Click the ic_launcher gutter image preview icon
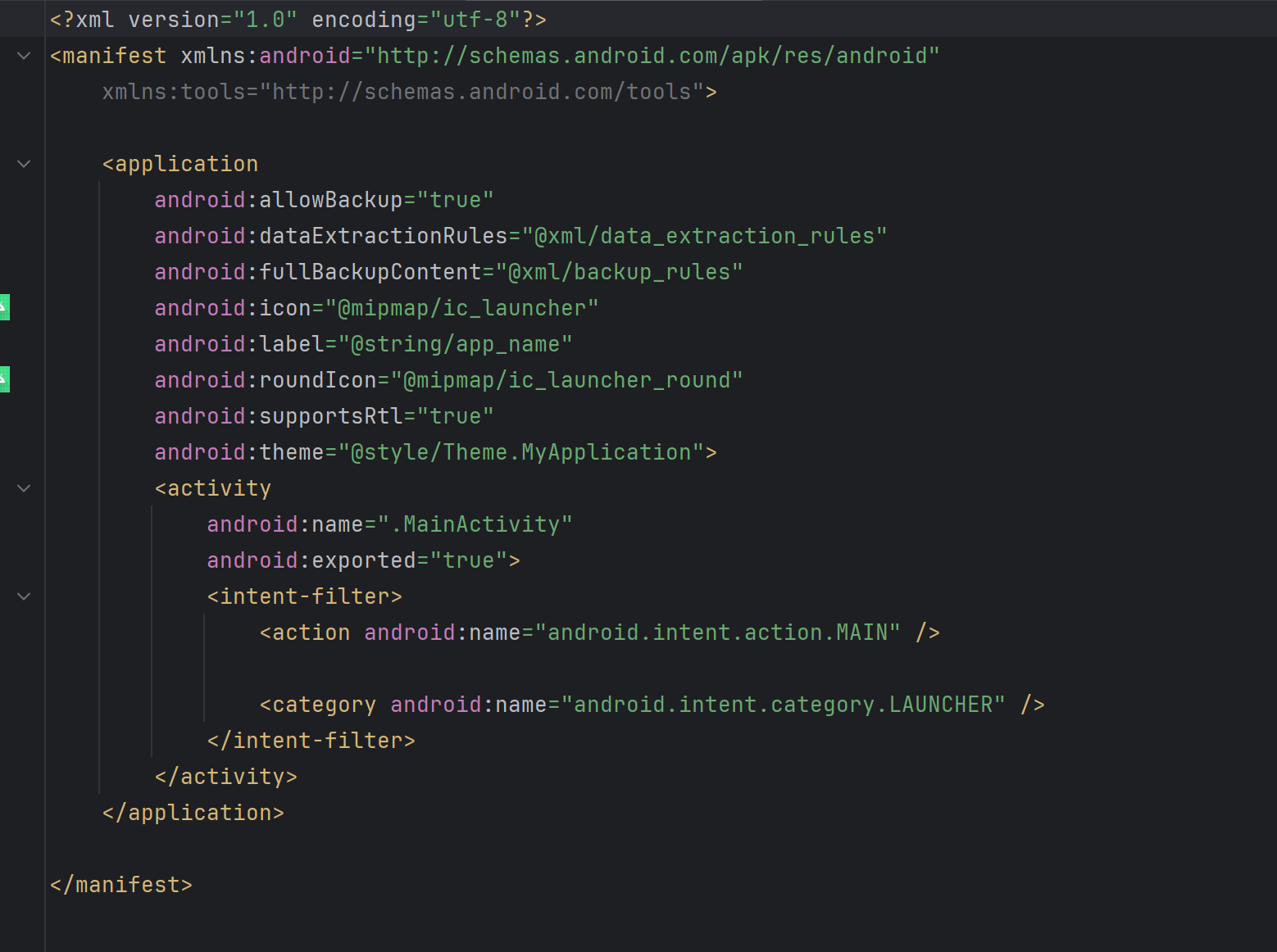This screenshot has height=952, width=1277. 4,307
